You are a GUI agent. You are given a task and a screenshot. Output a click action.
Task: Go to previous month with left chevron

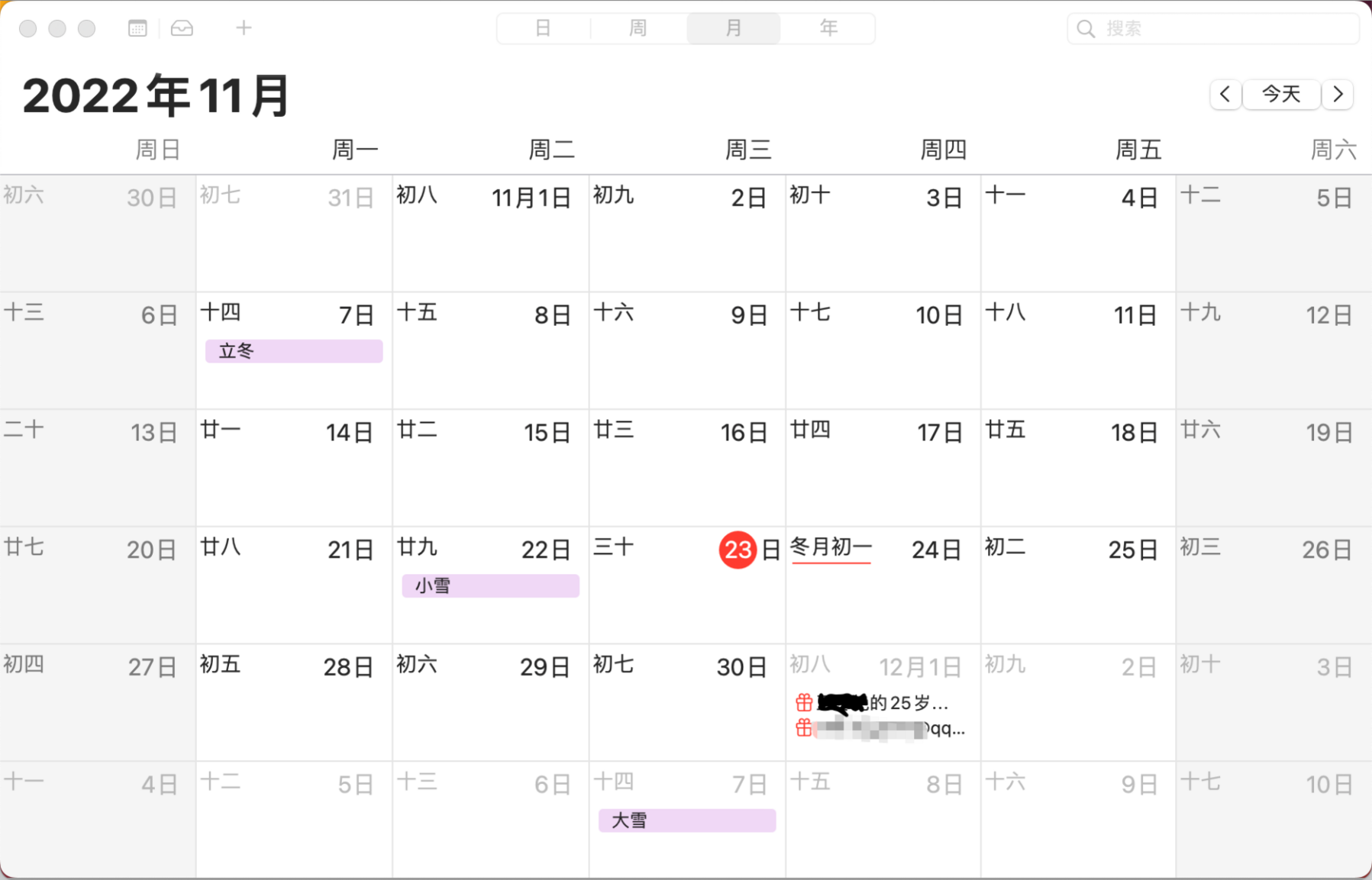1225,95
